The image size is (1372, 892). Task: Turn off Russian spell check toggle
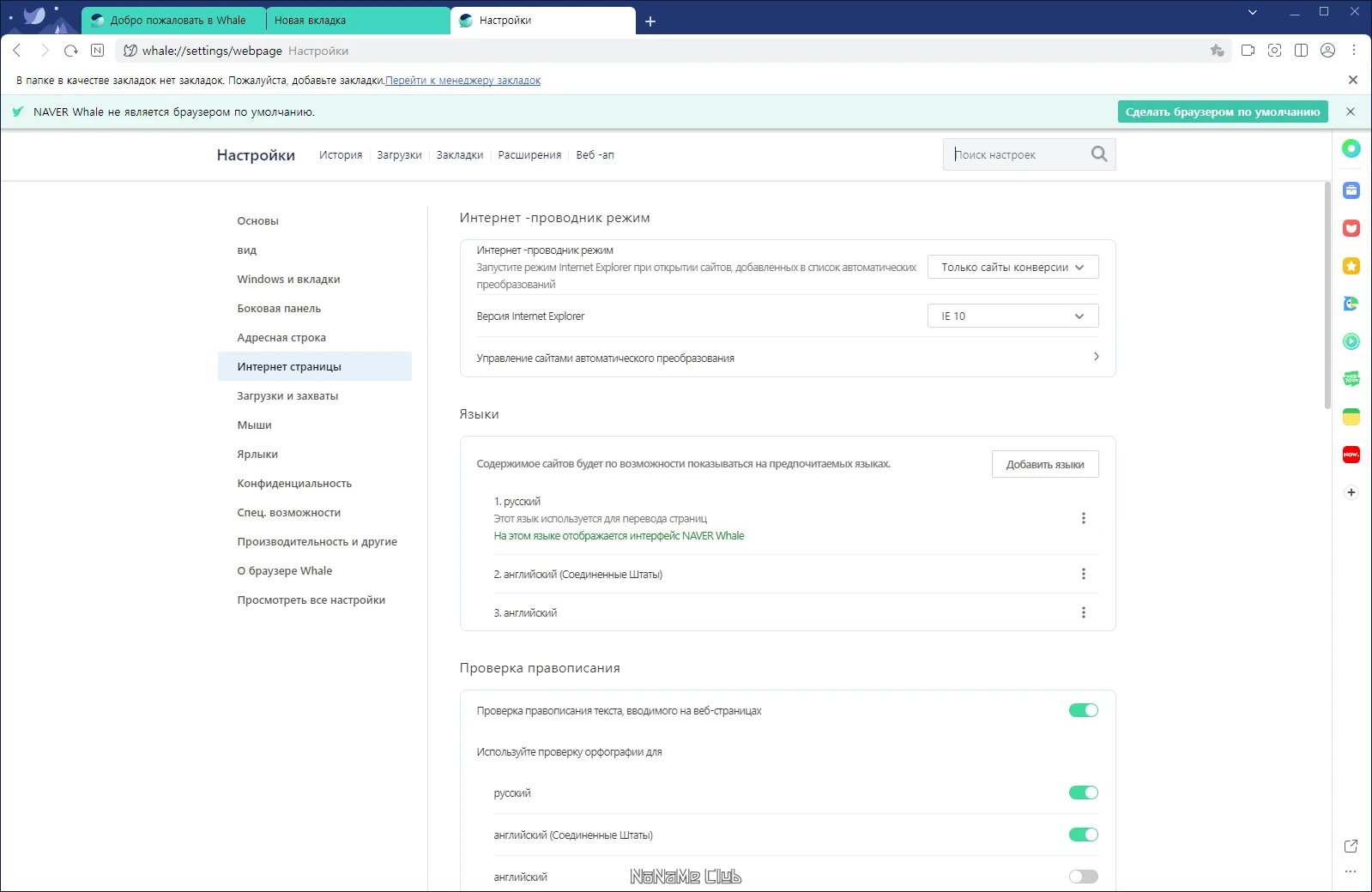1083,793
